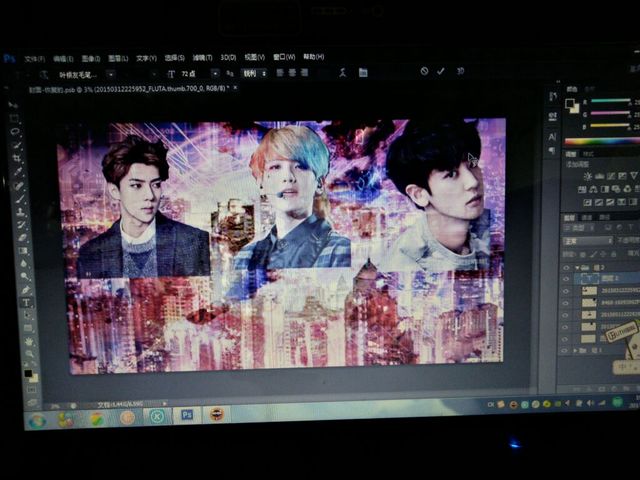Viewport: 640px width, 480px height.
Task: Open the 锐利 anti-aliasing dropdown
Action: point(254,73)
